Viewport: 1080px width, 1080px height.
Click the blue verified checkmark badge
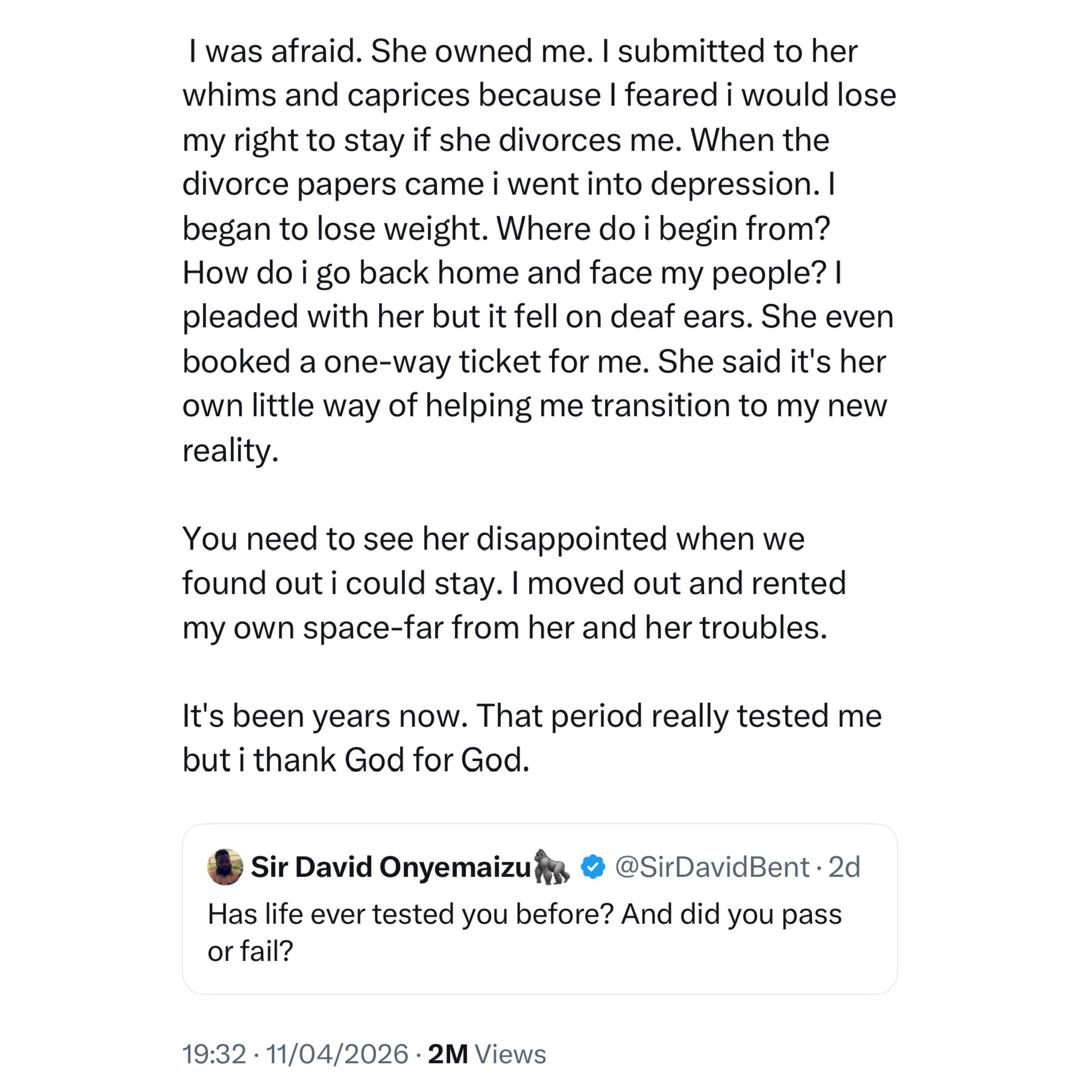[594, 867]
